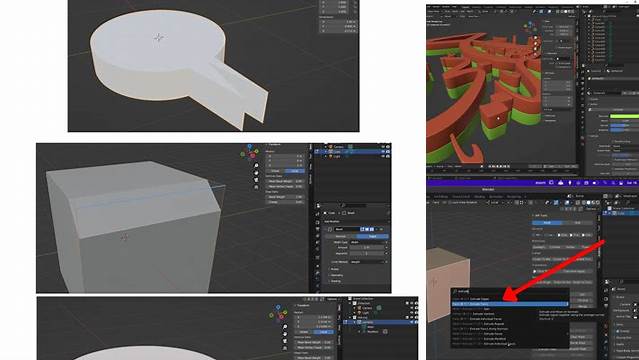Toggle camera view icon in cube viewport

coord(256,180)
